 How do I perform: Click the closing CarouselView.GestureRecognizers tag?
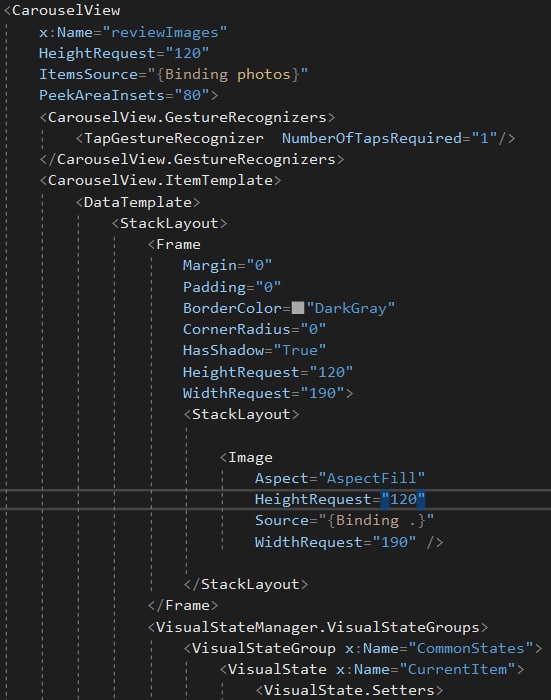[192, 159]
